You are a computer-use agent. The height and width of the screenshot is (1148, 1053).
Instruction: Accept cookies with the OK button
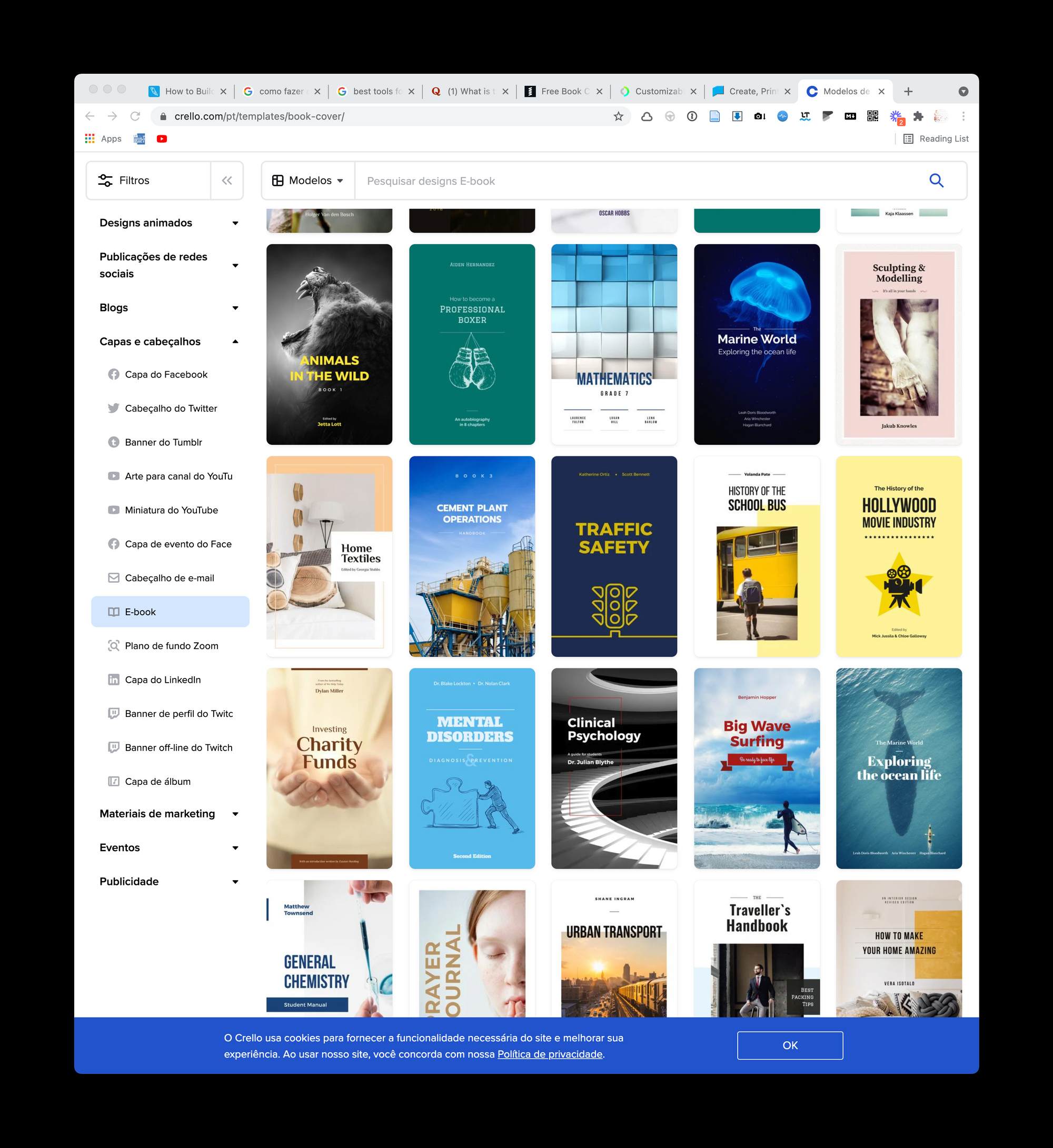(790, 1045)
